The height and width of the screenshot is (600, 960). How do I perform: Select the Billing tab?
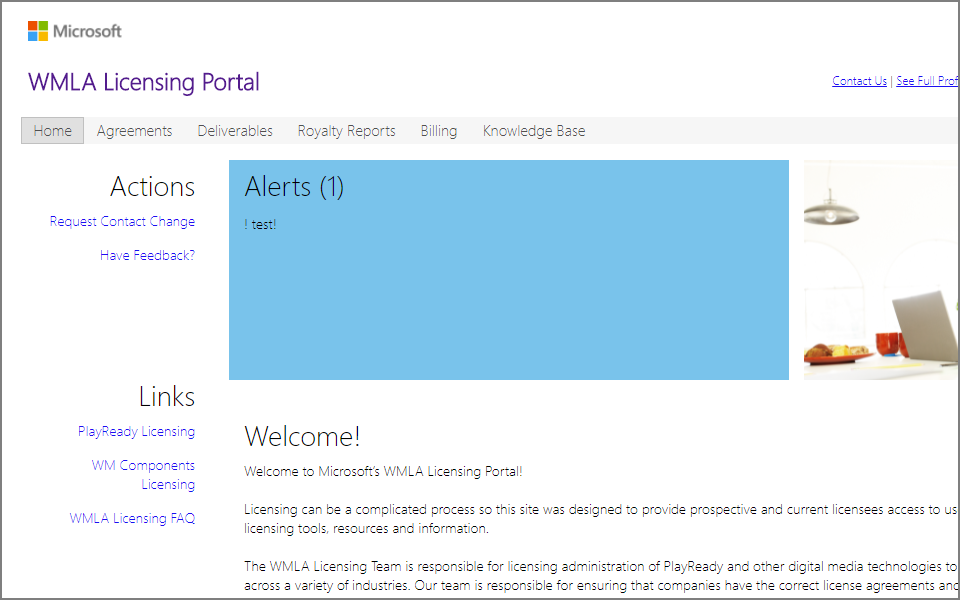(x=439, y=130)
